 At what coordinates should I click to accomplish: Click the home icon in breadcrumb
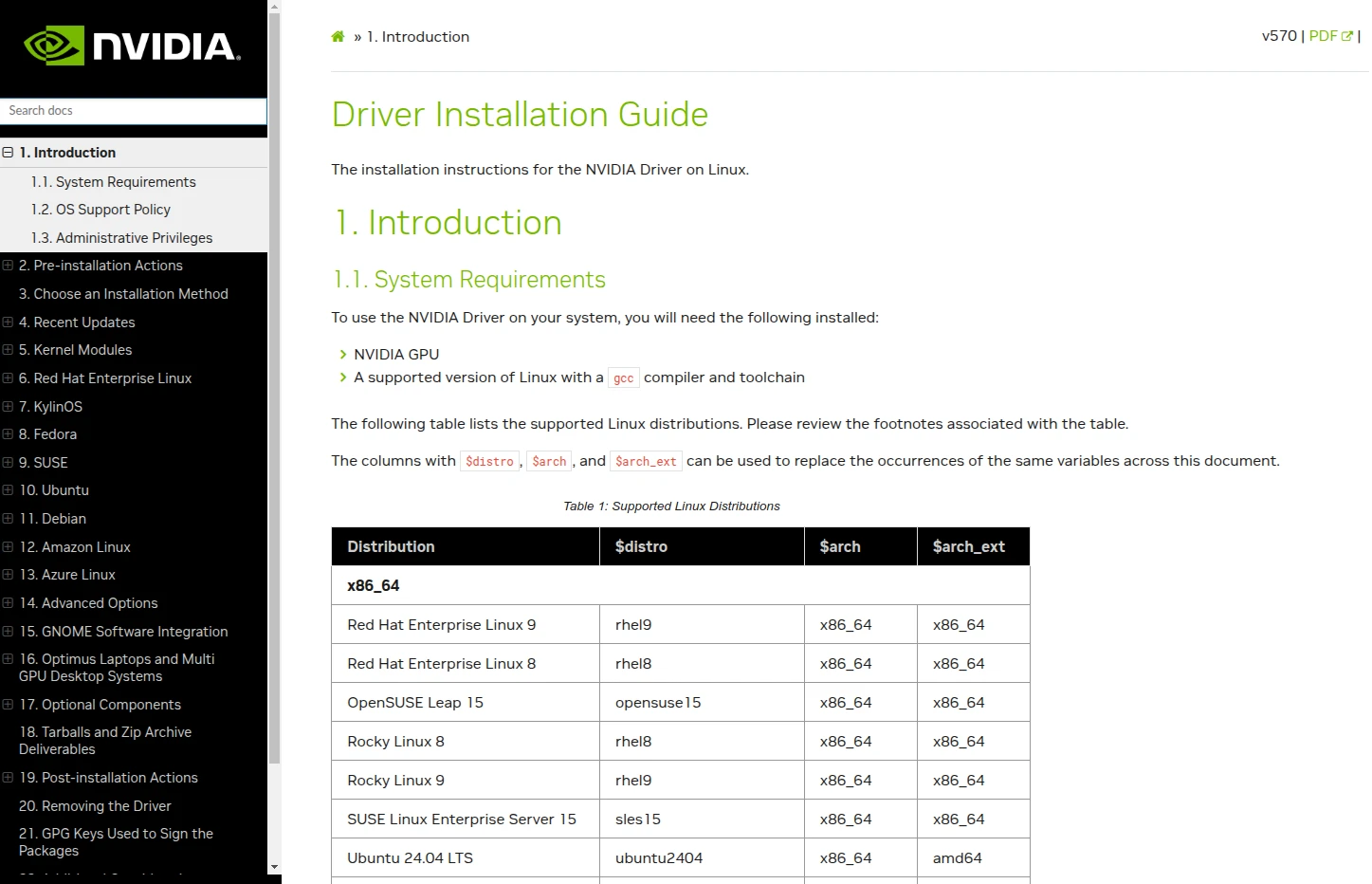tap(338, 37)
